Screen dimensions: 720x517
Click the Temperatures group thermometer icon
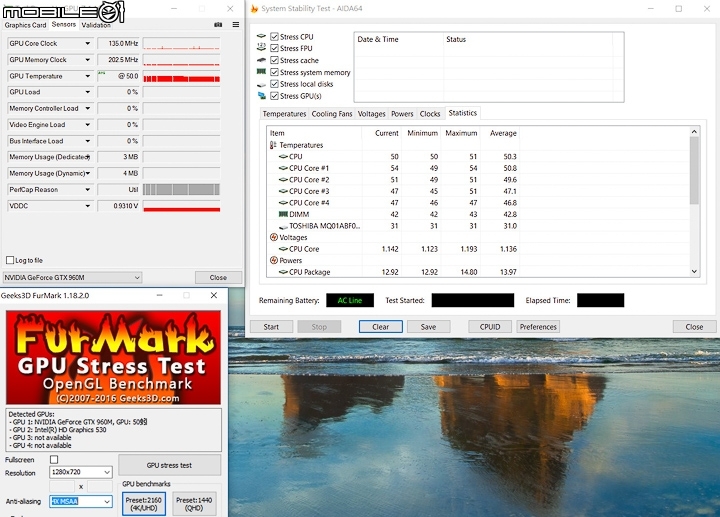pos(273,145)
